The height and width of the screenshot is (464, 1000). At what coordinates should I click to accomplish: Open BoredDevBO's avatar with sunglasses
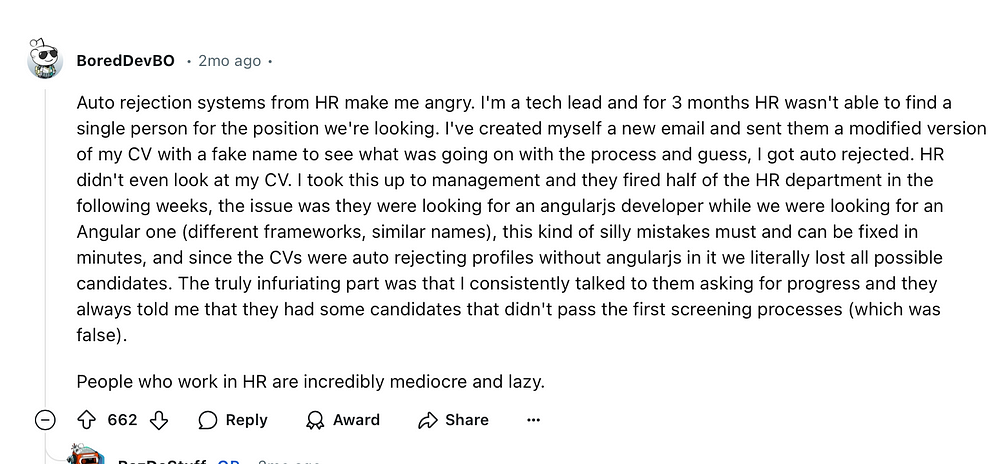click(46, 61)
